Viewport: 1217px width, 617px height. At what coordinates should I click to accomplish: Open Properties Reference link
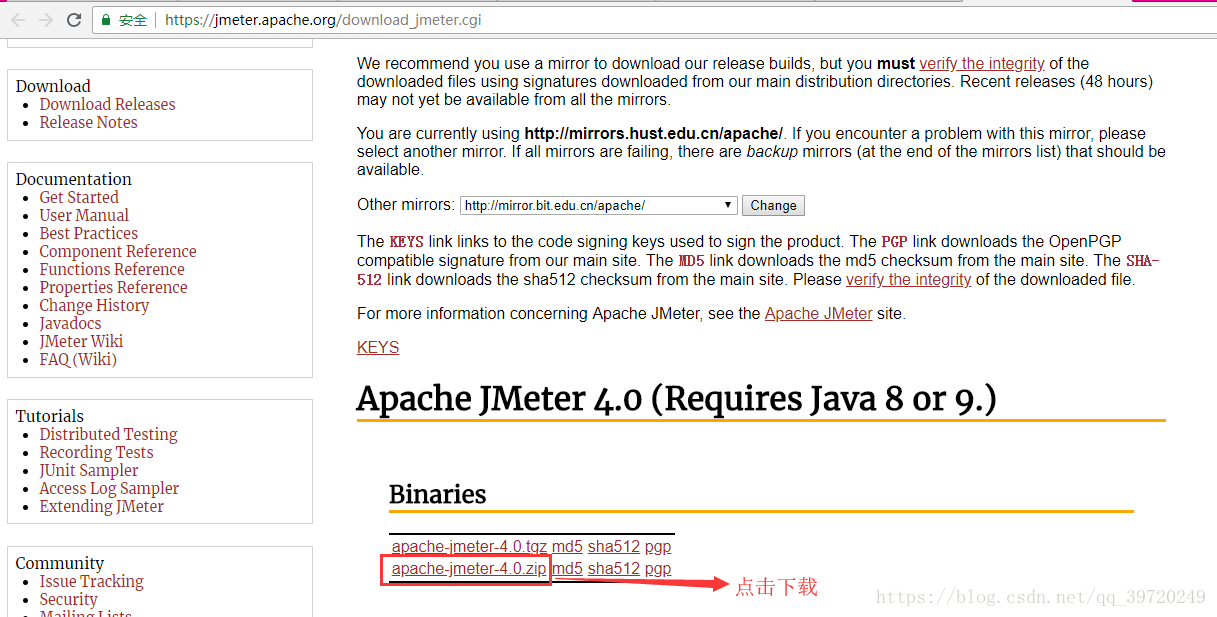pos(113,287)
